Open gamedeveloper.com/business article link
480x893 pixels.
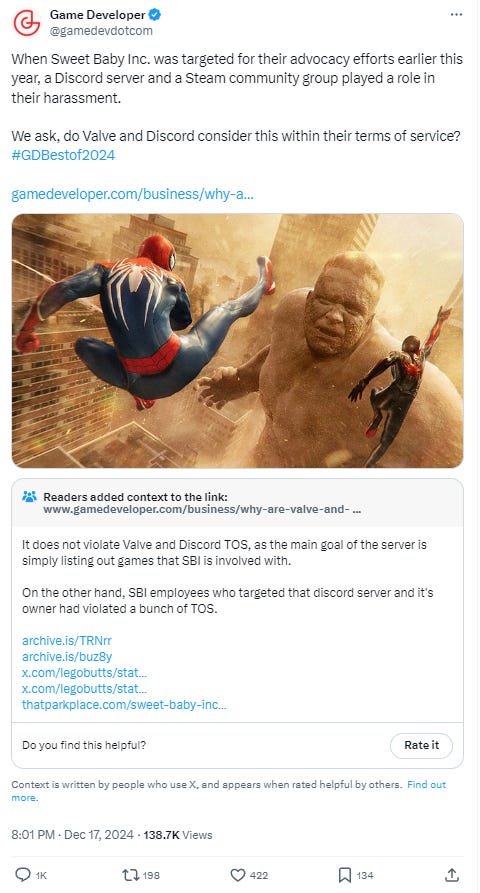click(x=132, y=194)
